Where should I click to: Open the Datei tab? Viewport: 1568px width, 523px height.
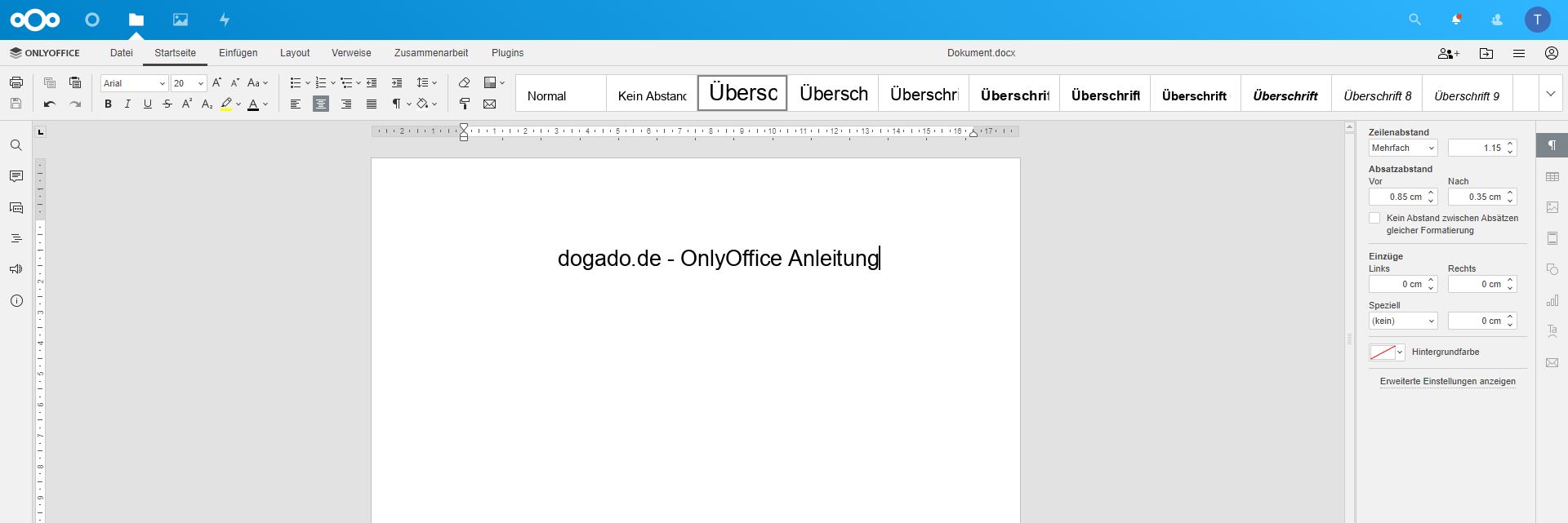coord(122,53)
